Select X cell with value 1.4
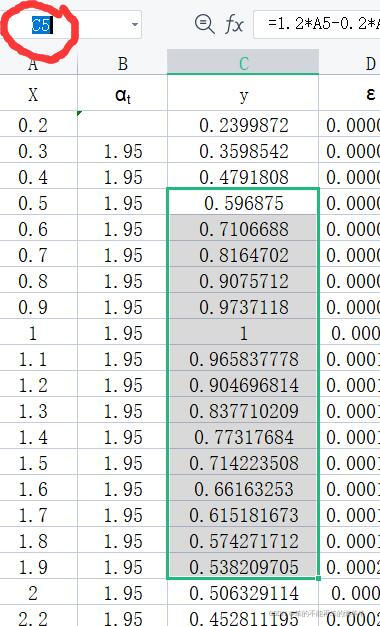 [39, 437]
